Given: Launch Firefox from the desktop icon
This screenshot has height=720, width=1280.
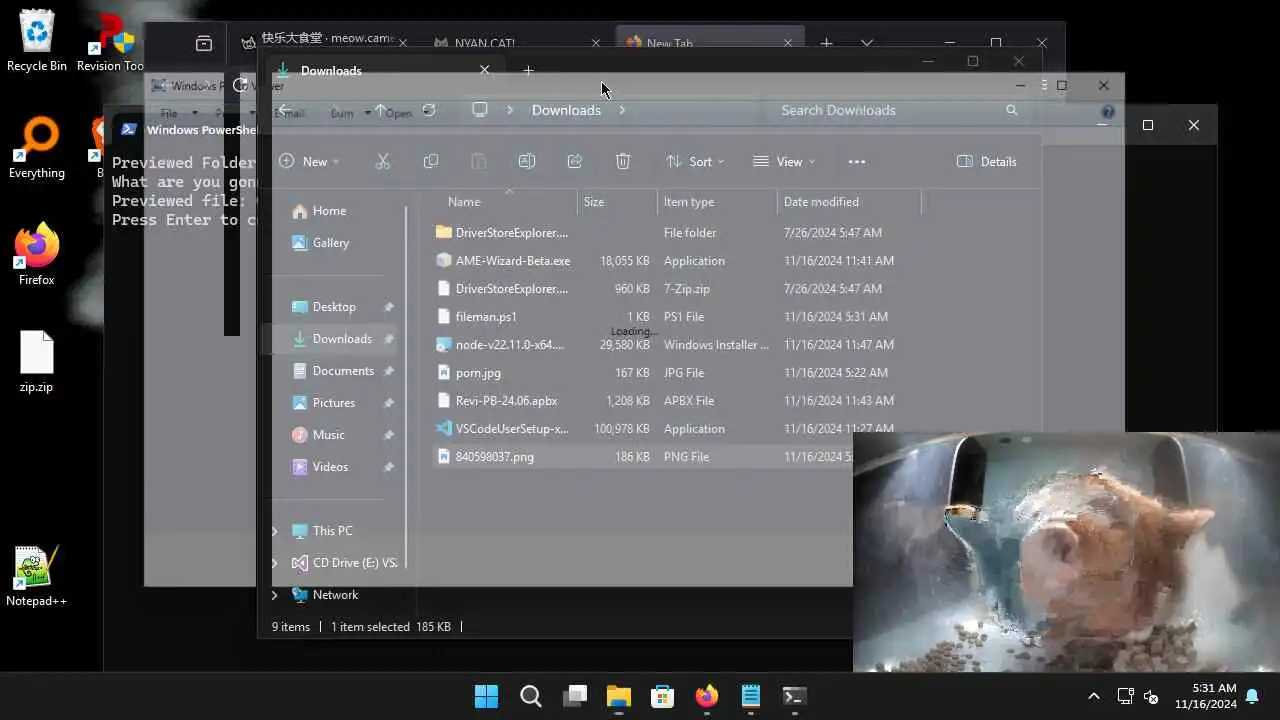Looking at the screenshot, I should click(37, 255).
